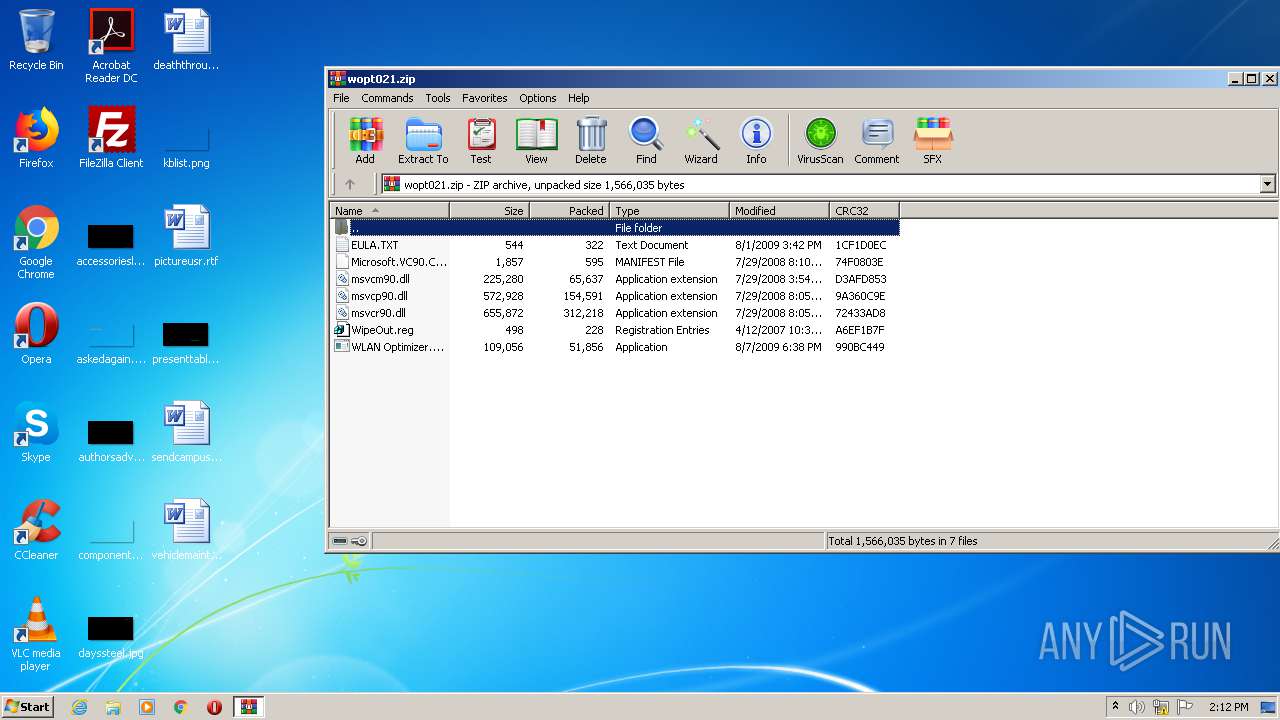1280x720 pixels.
Task: Run VirusScan on the archive
Action: [x=820, y=140]
